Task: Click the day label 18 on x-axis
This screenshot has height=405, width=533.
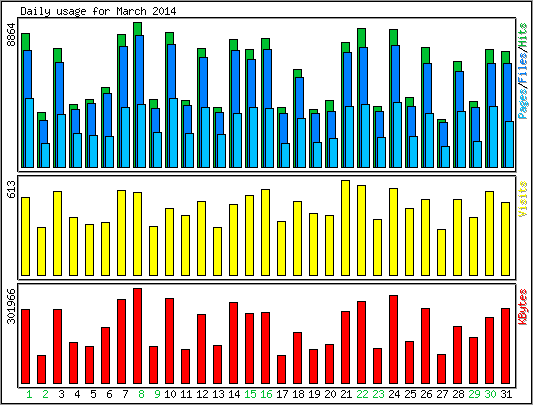Action: (x=298, y=394)
